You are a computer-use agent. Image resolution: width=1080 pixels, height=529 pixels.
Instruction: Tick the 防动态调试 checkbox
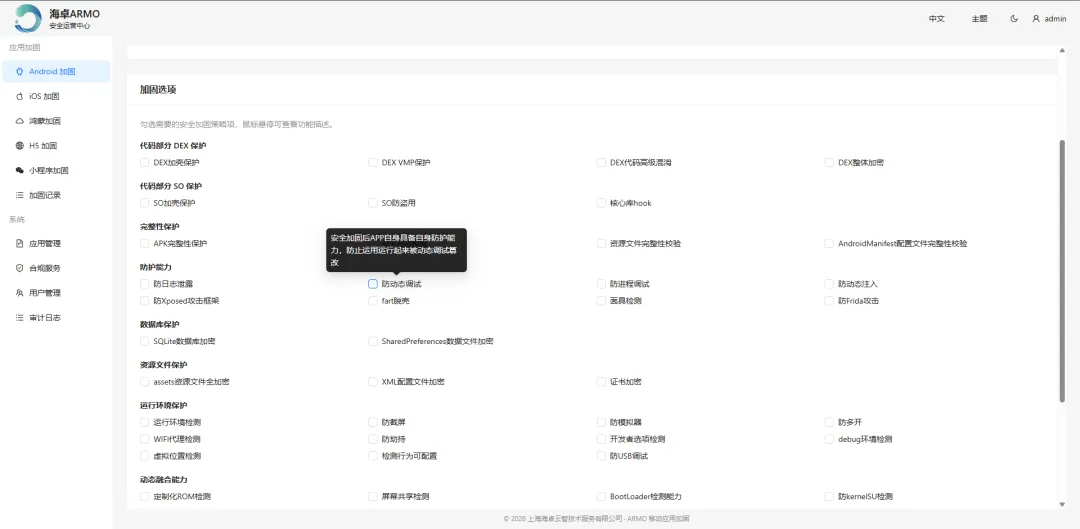coord(373,284)
